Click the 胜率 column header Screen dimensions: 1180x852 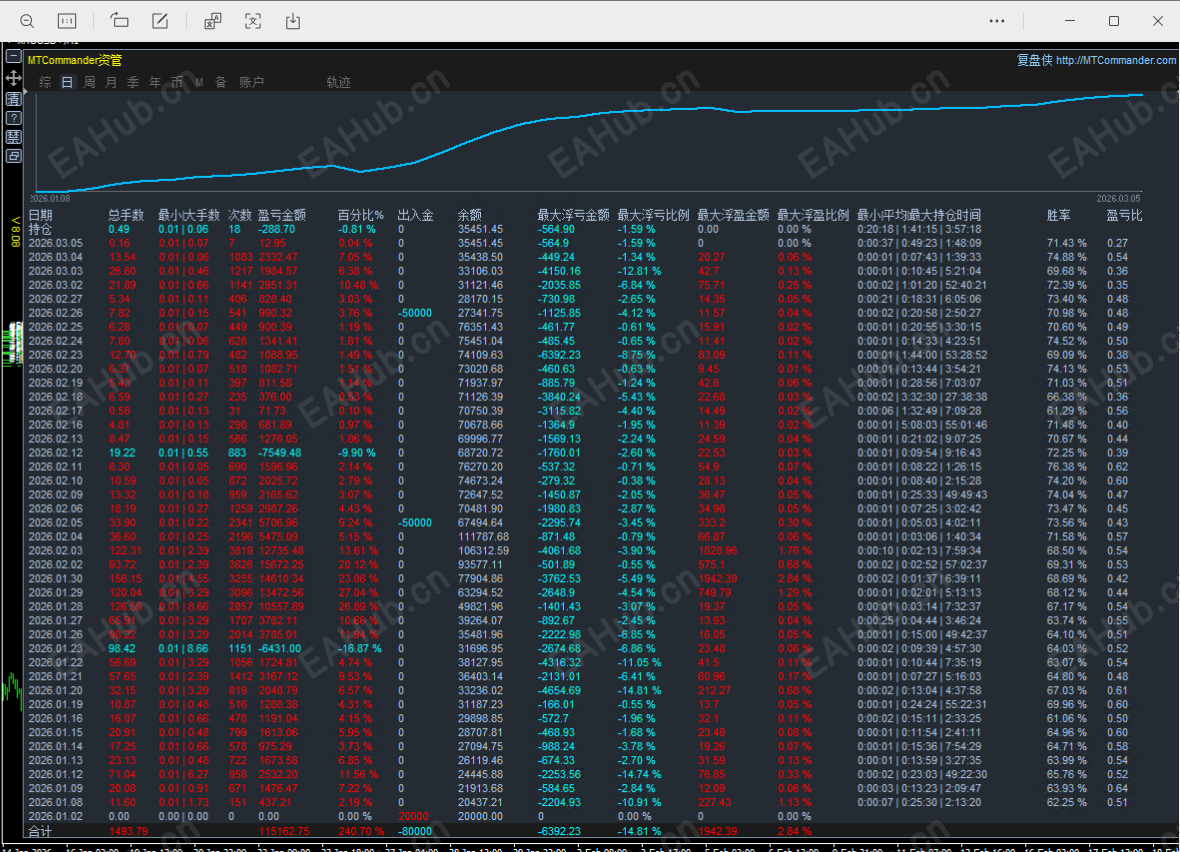click(1059, 215)
